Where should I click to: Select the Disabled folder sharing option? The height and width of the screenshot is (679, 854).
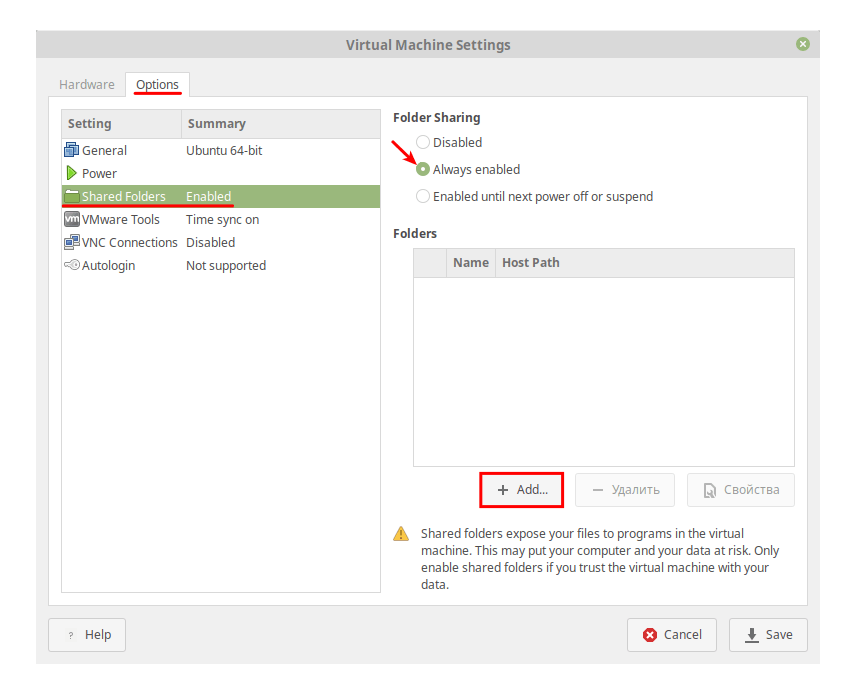423,142
